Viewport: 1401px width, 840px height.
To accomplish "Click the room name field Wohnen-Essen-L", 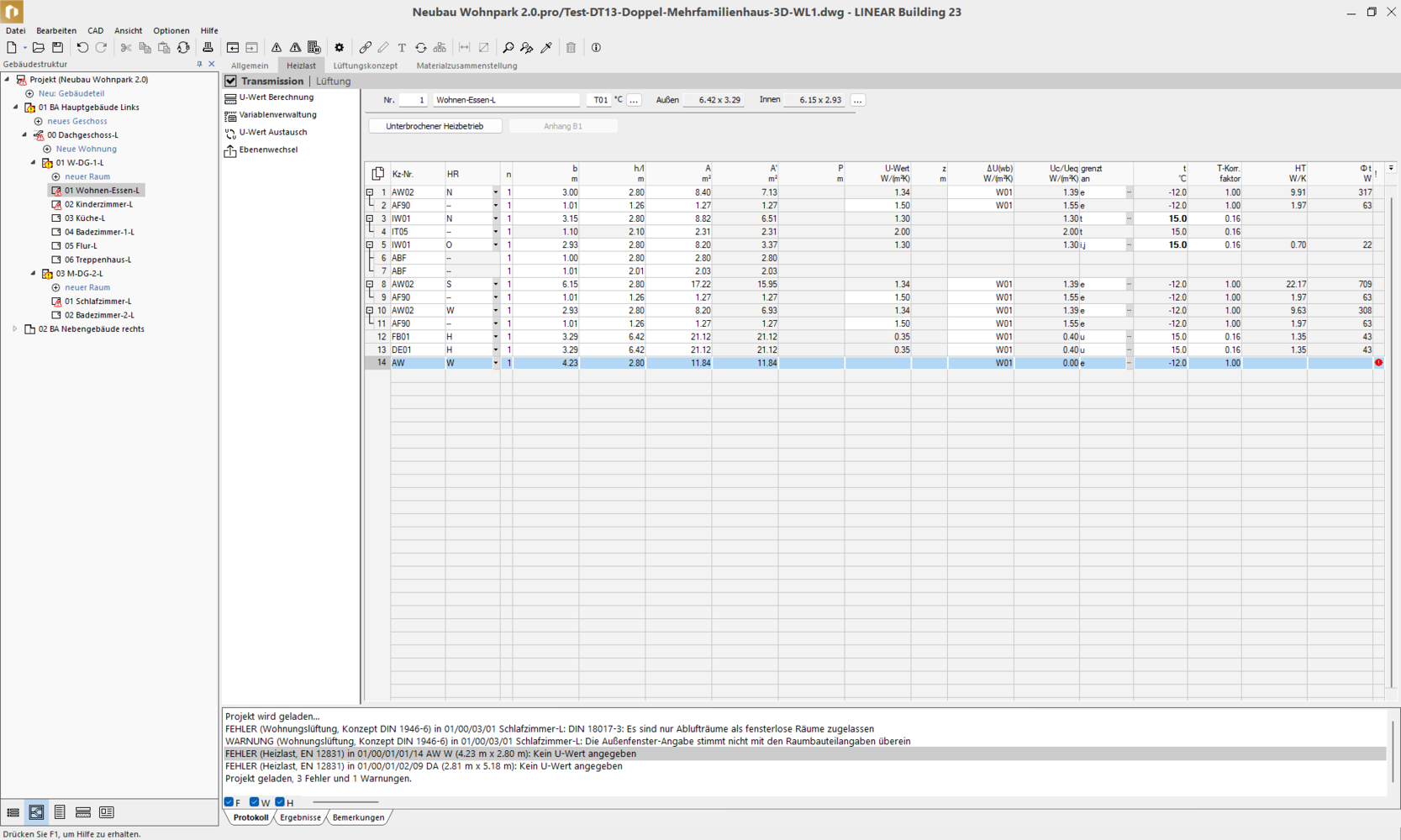I will 506,100.
